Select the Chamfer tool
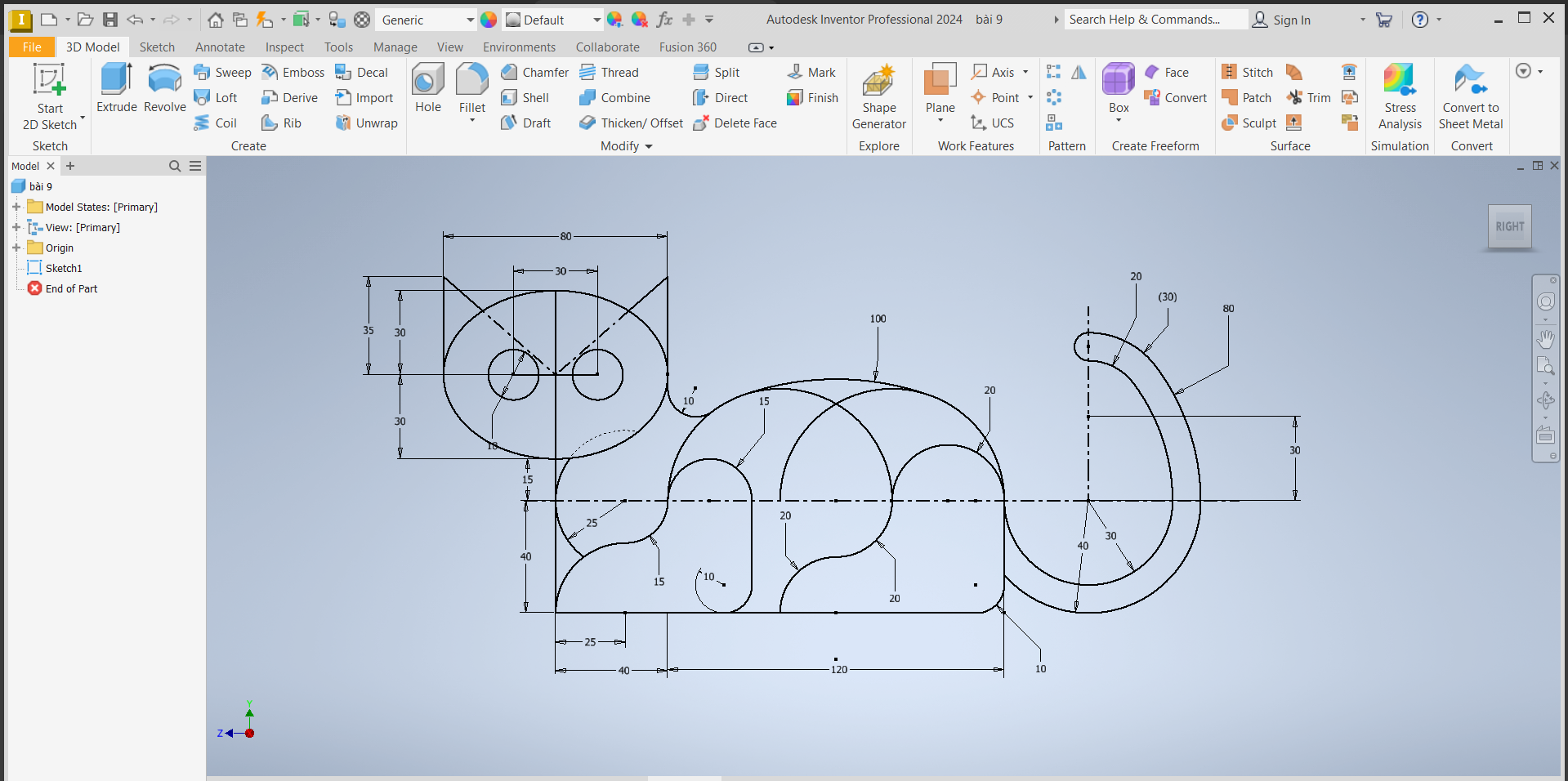The width and height of the screenshot is (1568, 781). click(535, 73)
